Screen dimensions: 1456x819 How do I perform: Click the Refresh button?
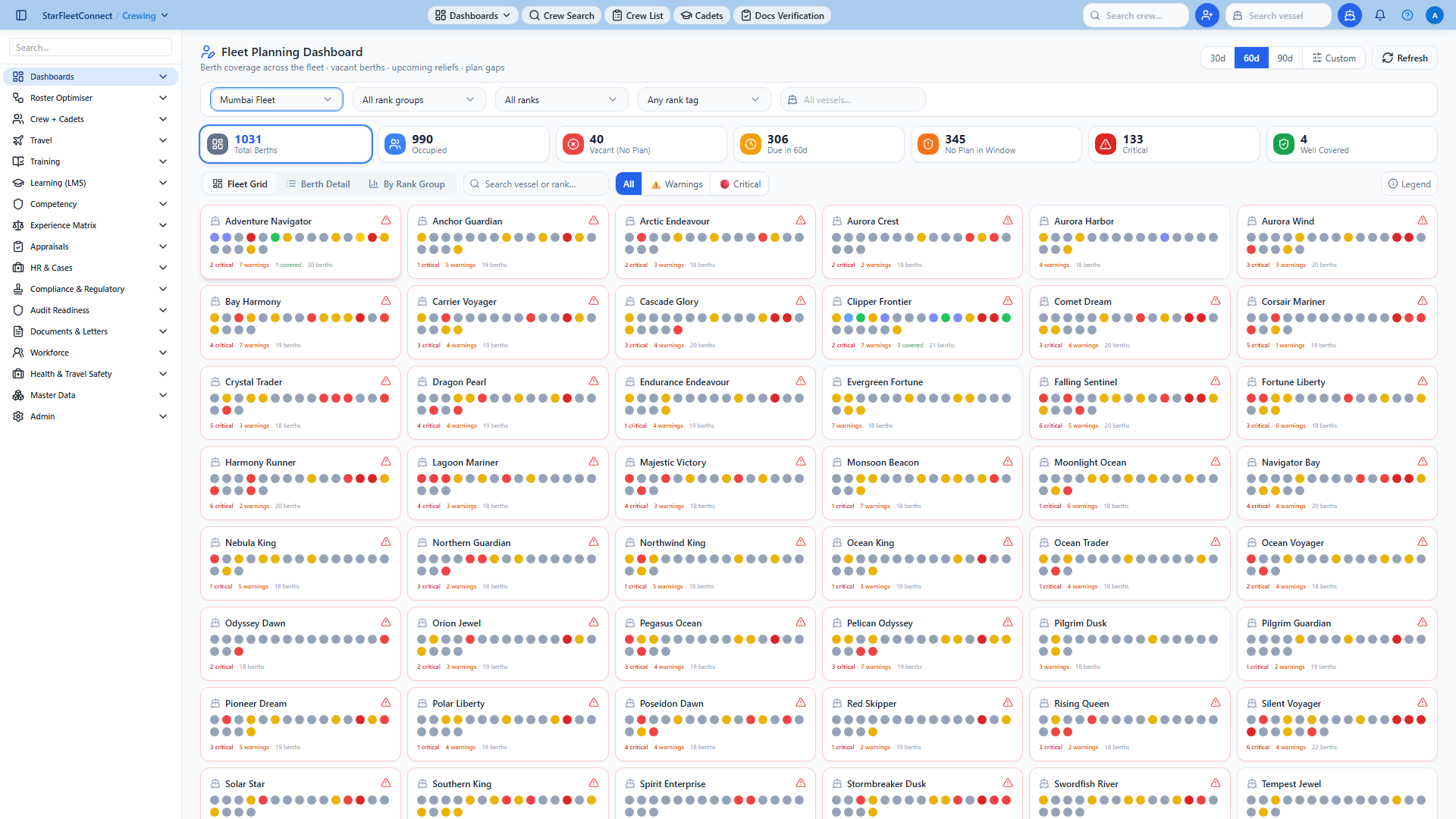click(1404, 58)
